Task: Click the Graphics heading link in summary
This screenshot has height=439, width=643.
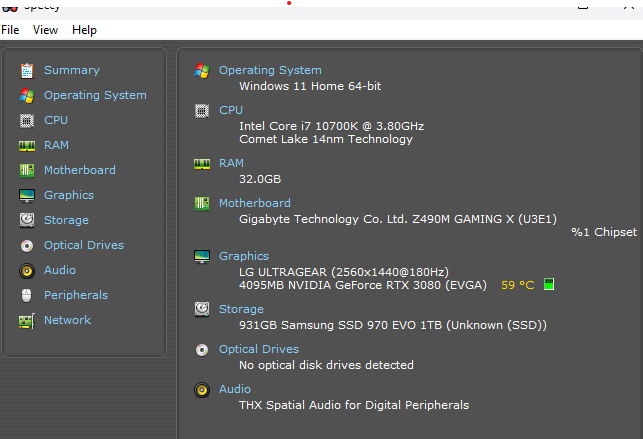Action: [x=244, y=256]
